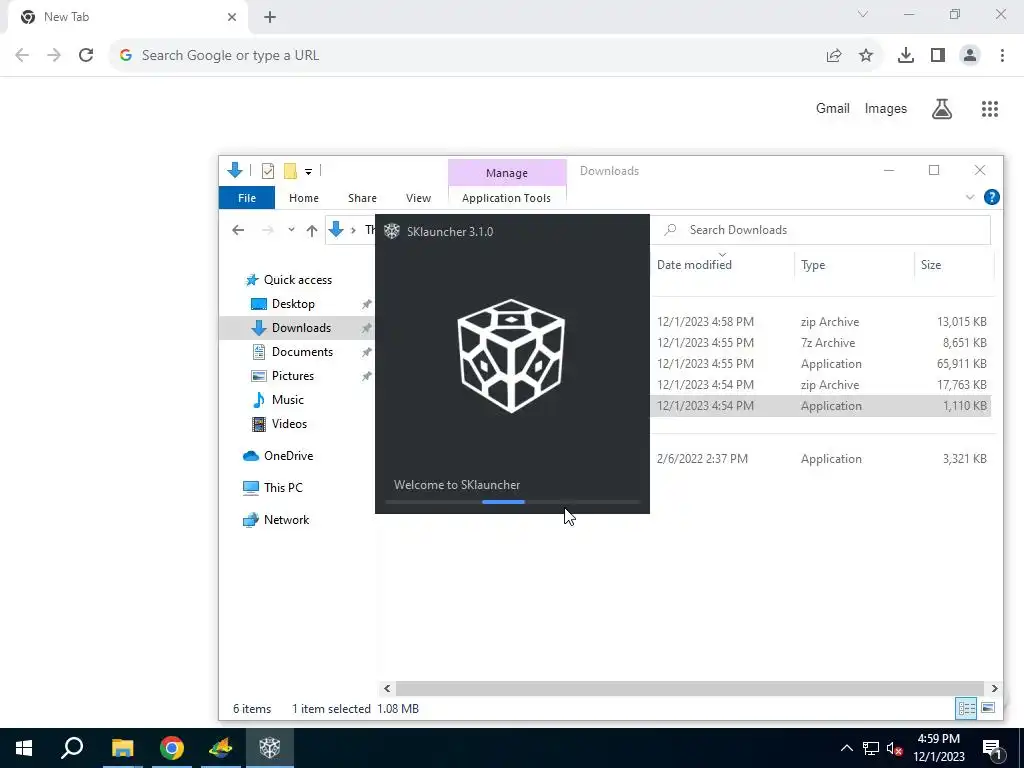The height and width of the screenshot is (768, 1024).
Task: Switch to the Share ribbon tab
Action: pos(362,198)
